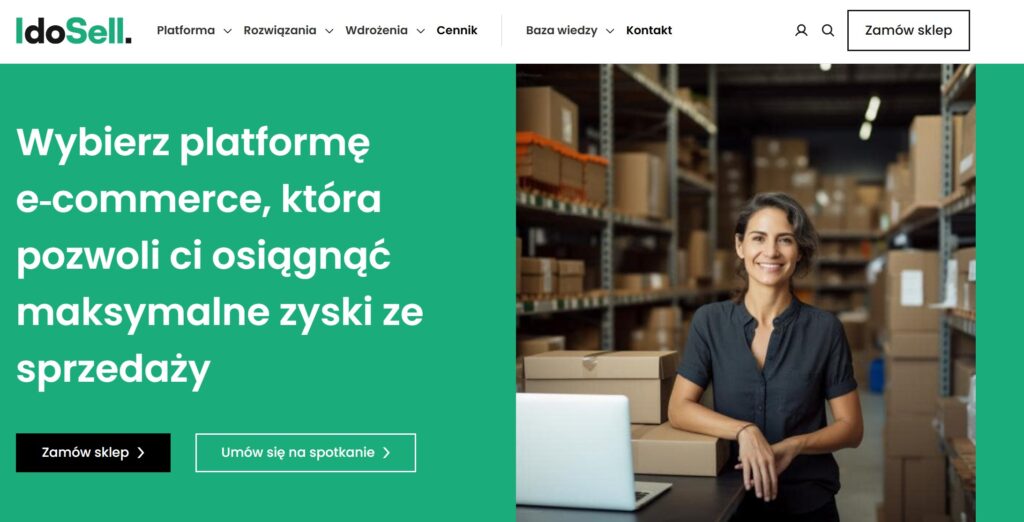This screenshot has width=1024, height=522.
Task: Open the Kontakt link
Action: point(649,30)
